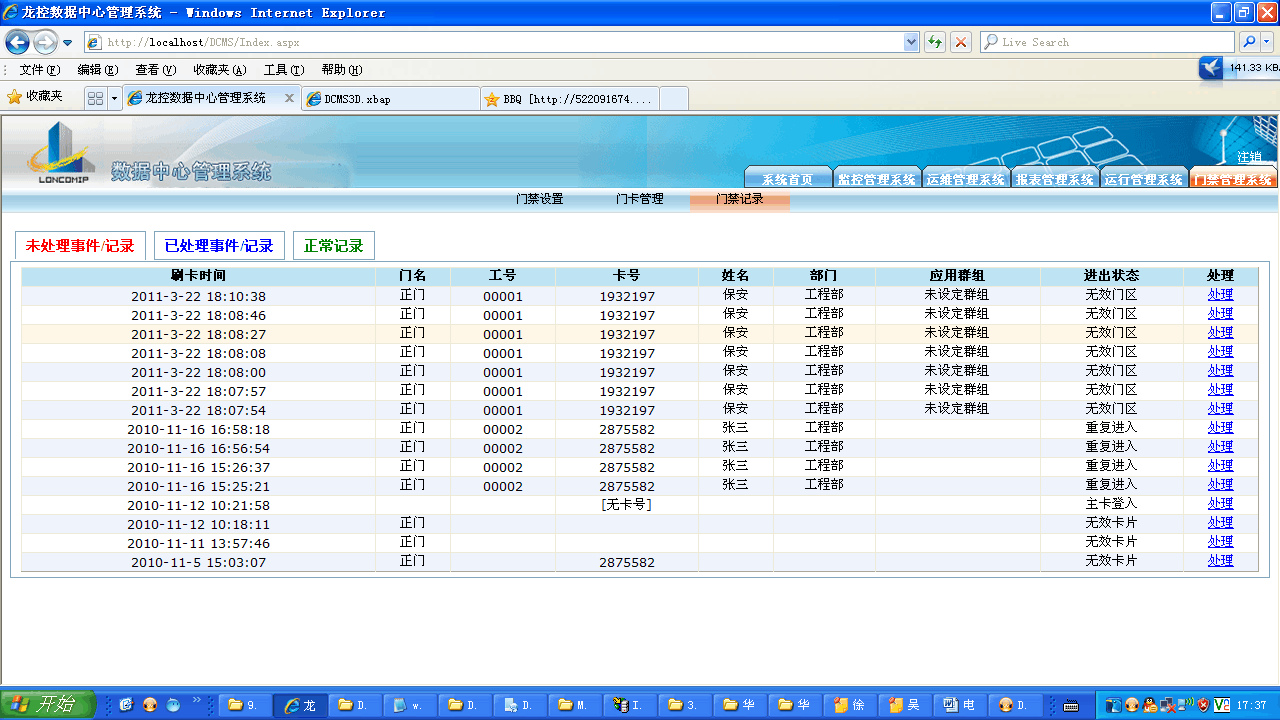The height and width of the screenshot is (720, 1280).
Task: Open the 编辑(E) menu
Action: pyautogui.click(x=98, y=70)
